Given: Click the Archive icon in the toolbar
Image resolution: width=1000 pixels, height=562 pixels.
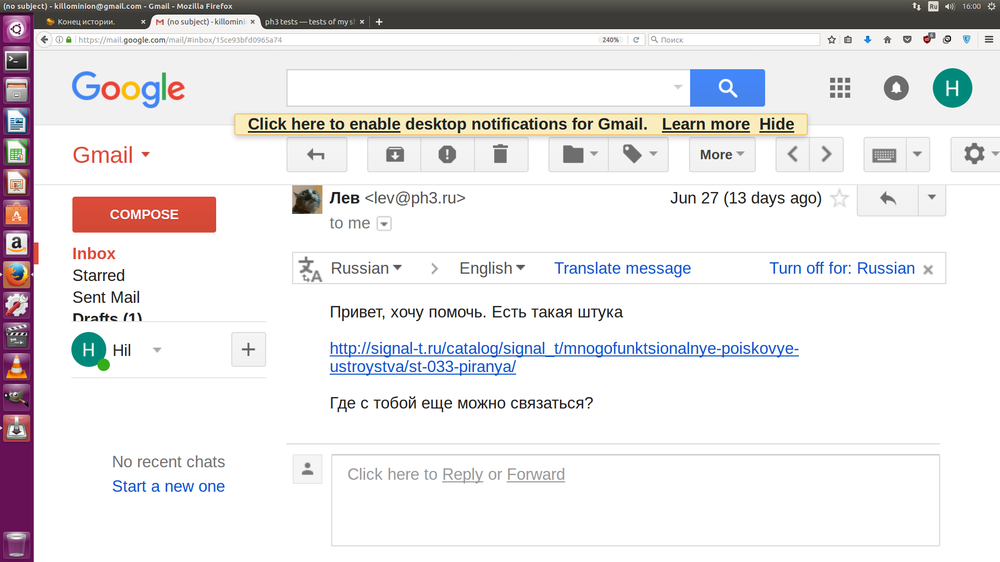Looking at the screenshot, I should coord(394,155).
